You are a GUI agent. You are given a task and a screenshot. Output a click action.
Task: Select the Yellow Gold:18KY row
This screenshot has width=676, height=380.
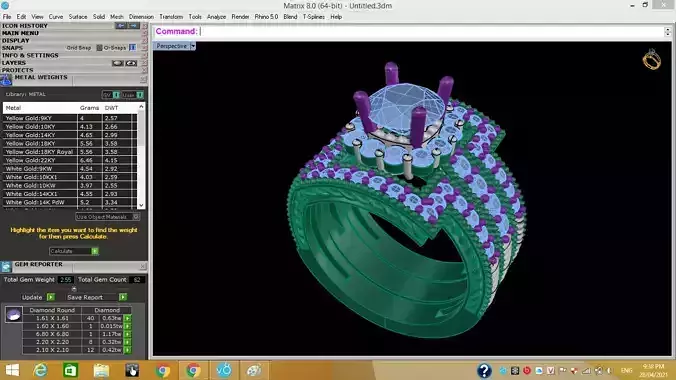tap(70, 143)
